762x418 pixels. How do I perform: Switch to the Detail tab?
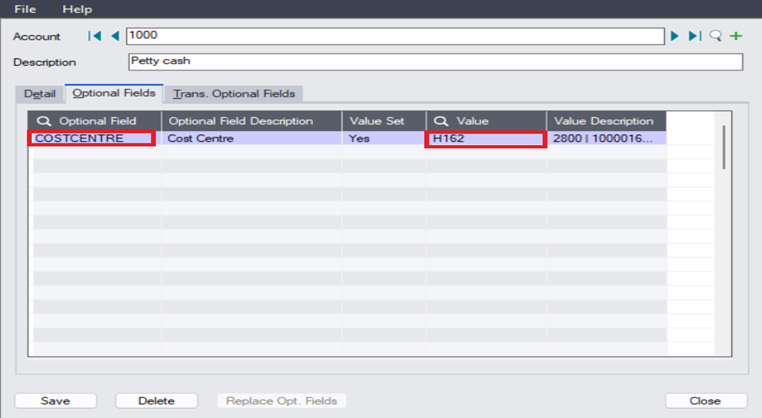click(x=40, y=93)
